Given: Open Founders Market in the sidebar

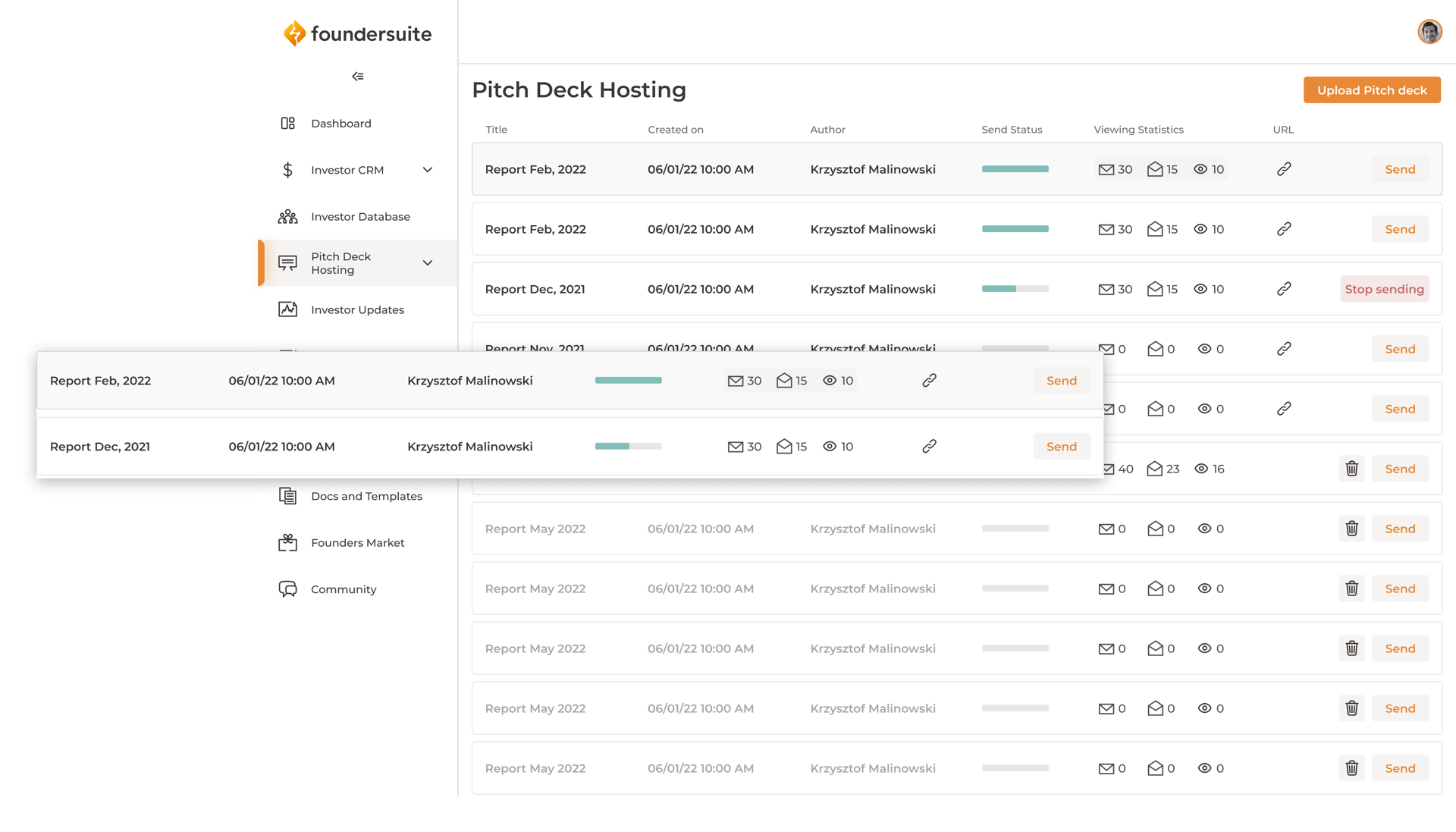Looking at the screenshot, I should (x=358, y=543).
